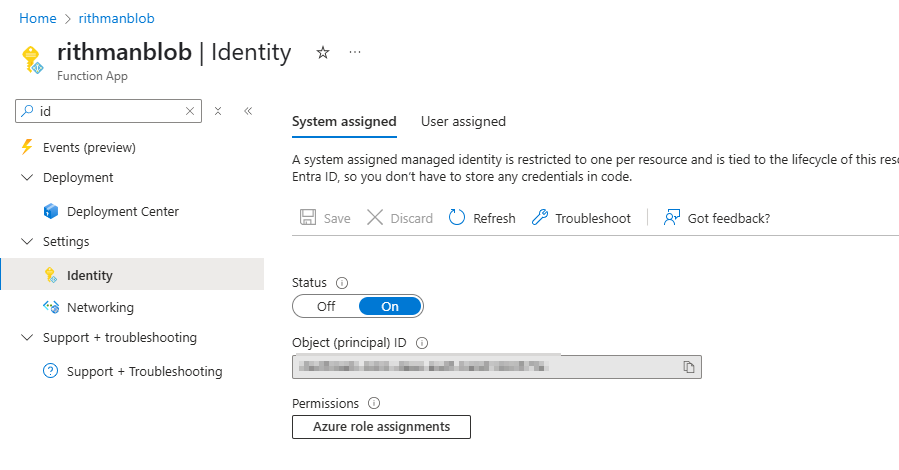Open the more options ellipsis menu

(x=355, y=52)
